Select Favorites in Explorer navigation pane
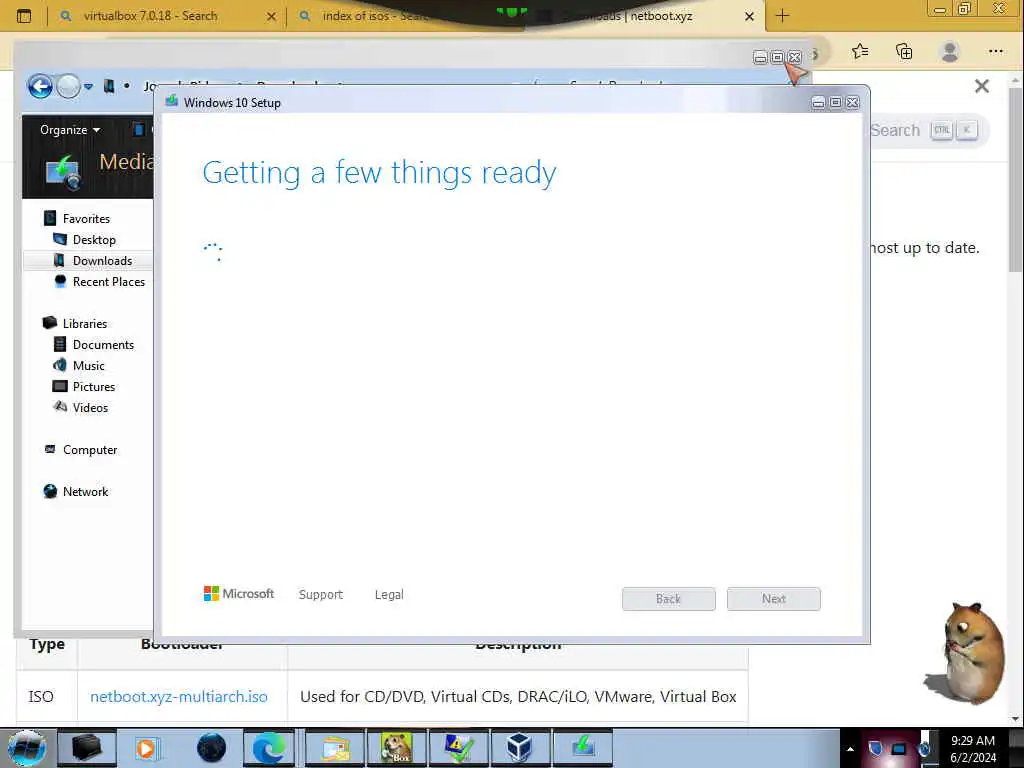The width and height of the screenshot is (1024, 768). pos(86,219)
